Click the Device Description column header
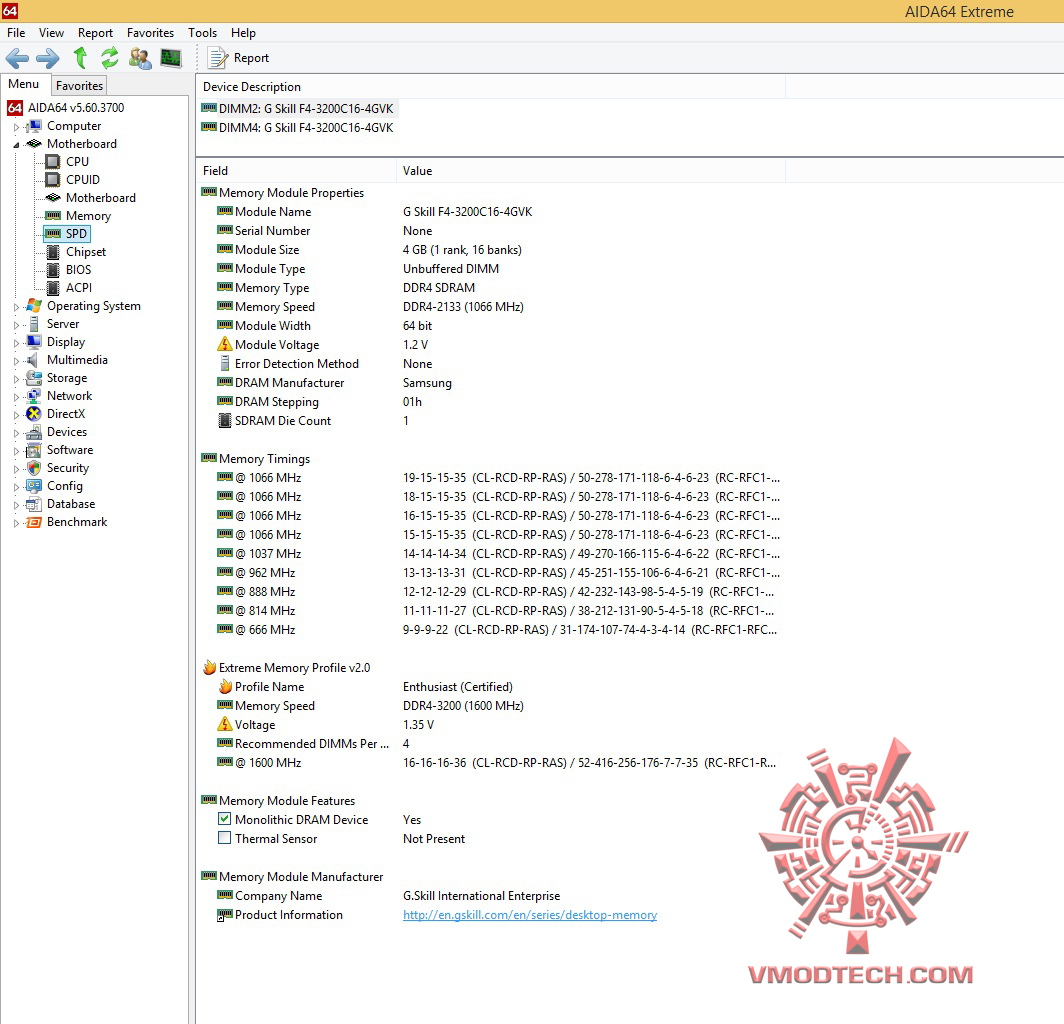Screen dimensions: 1064x1024 (x=490, y=87)
